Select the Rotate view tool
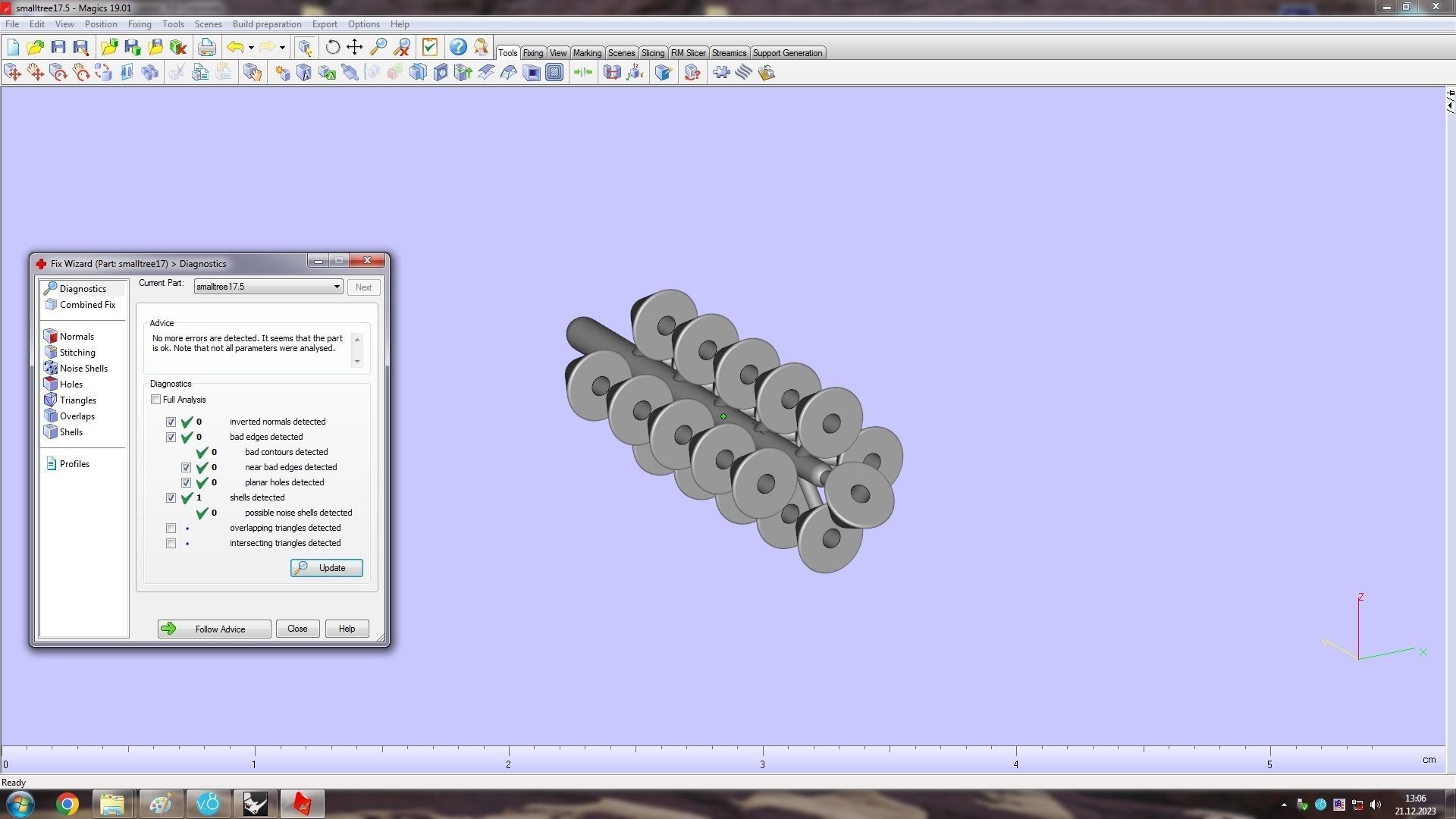This screenshot has height=819, width=1456. 332,48
